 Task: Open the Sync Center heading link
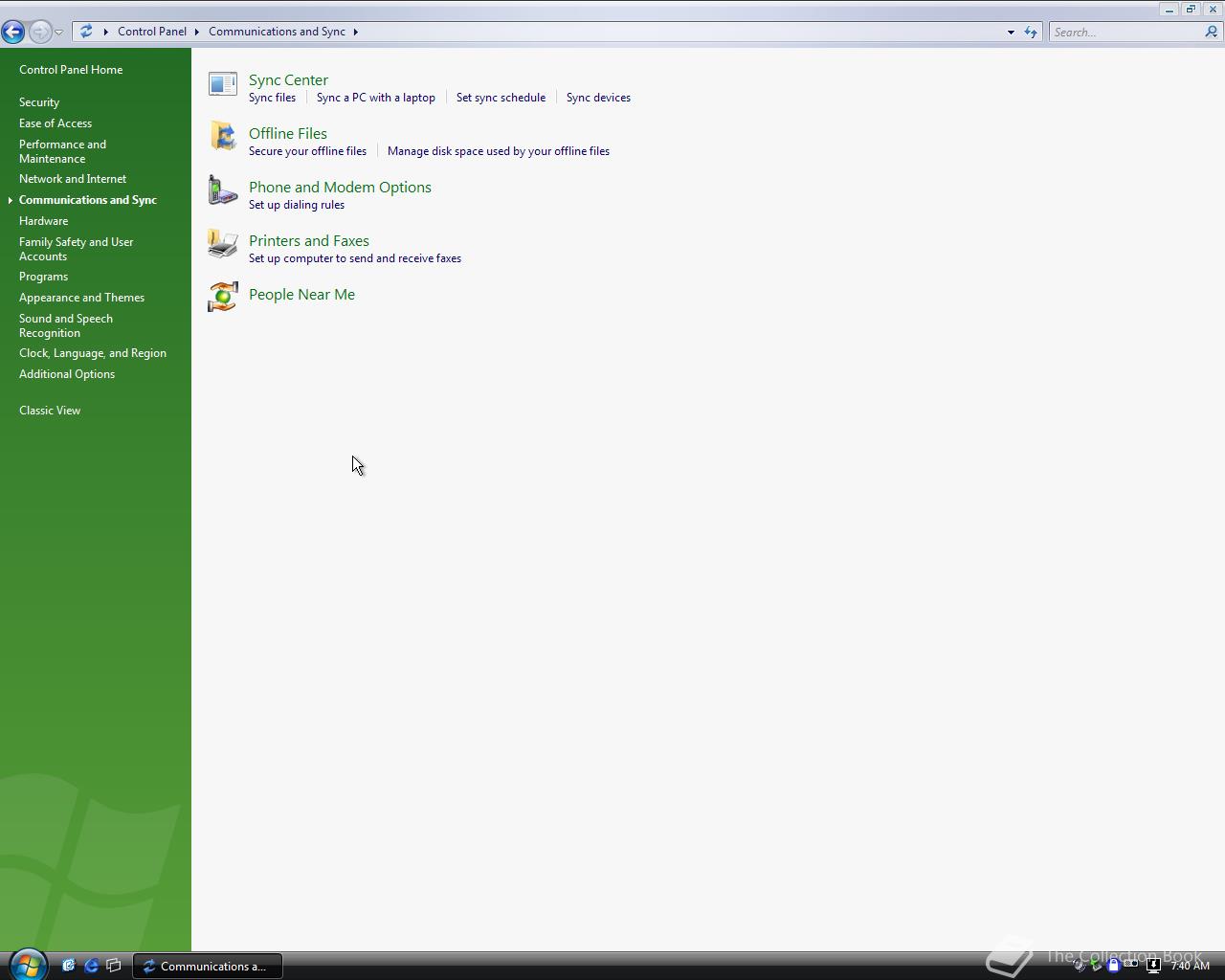coord(288,80)
